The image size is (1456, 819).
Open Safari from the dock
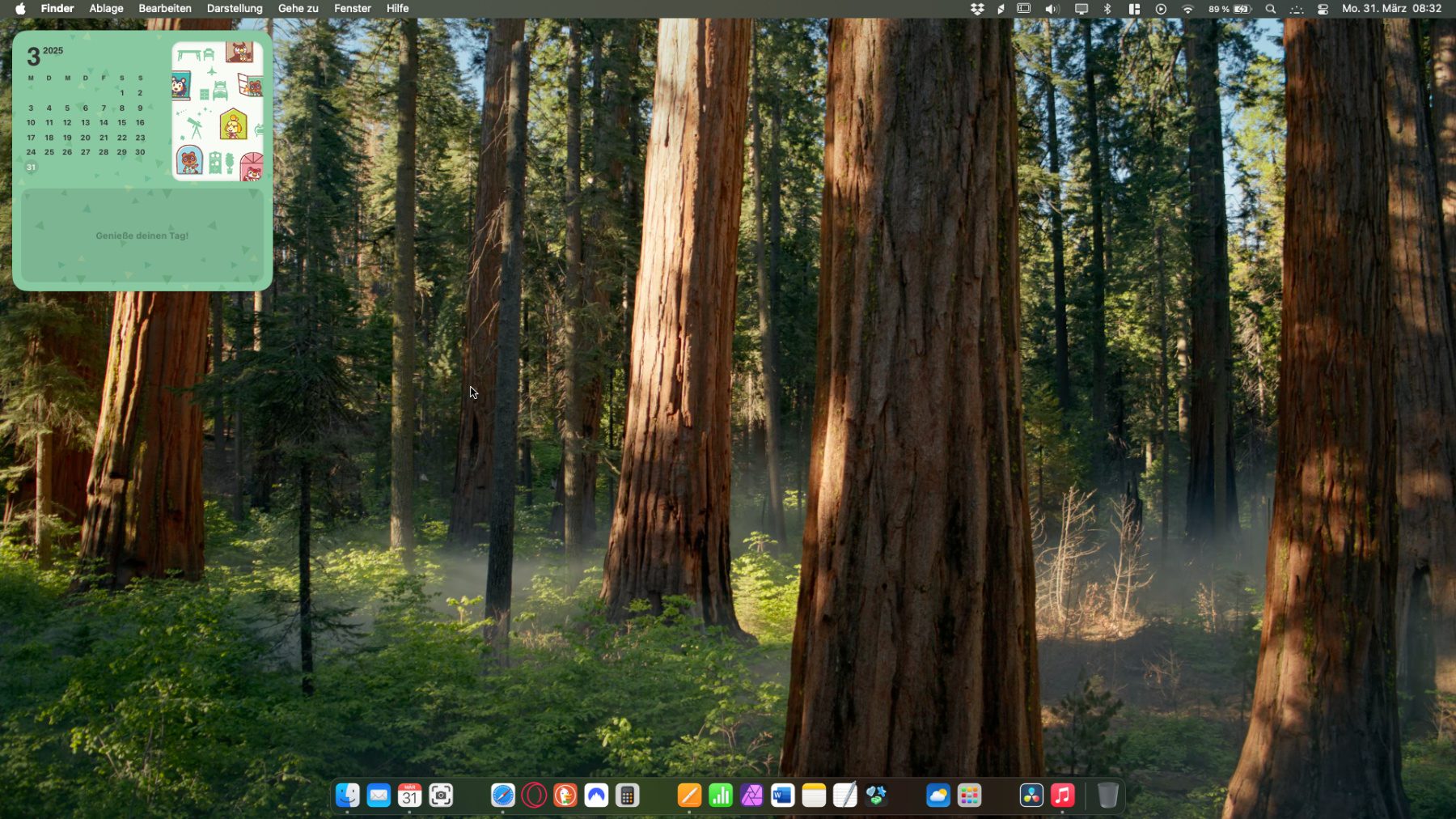pyautogui.click(x=502, y=796)
